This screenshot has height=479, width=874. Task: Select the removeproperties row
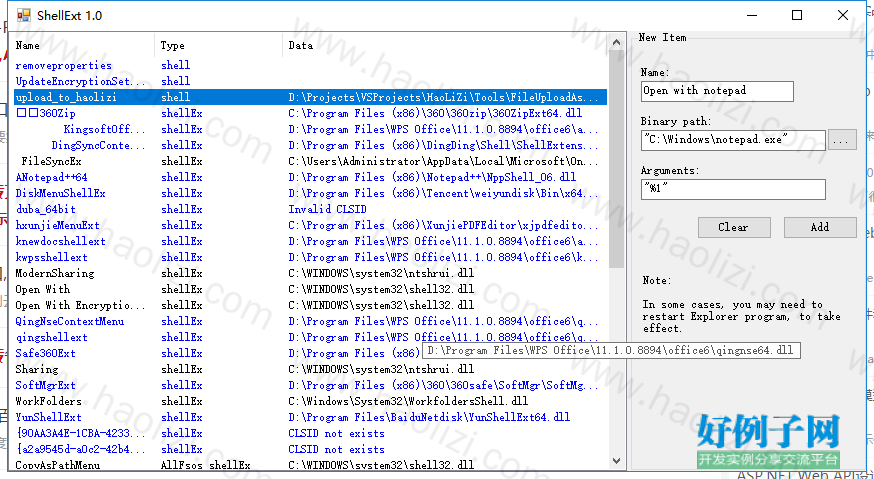[308, 65]
